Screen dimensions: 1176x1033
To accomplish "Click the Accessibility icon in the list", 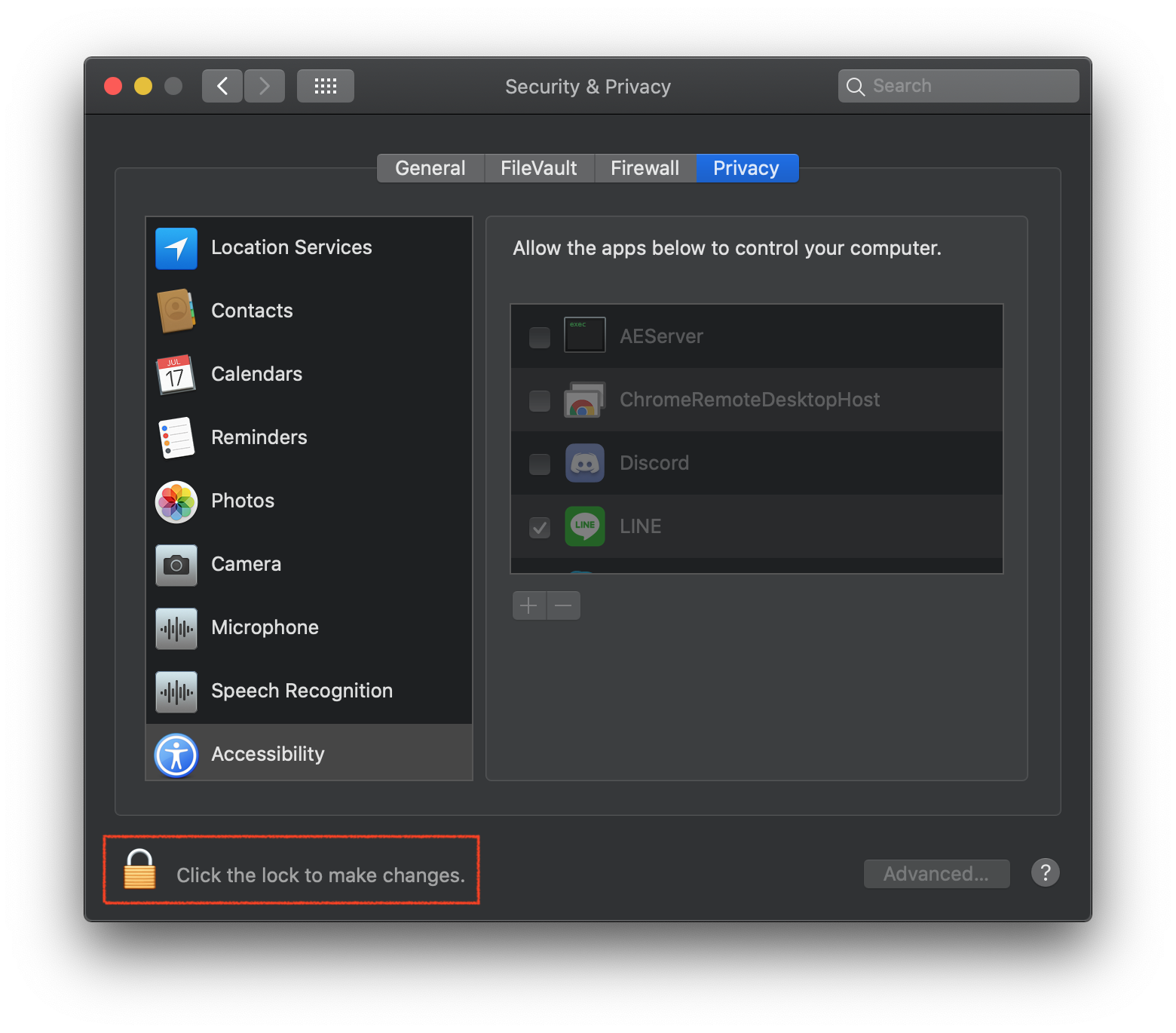I will tap(176, 755).
